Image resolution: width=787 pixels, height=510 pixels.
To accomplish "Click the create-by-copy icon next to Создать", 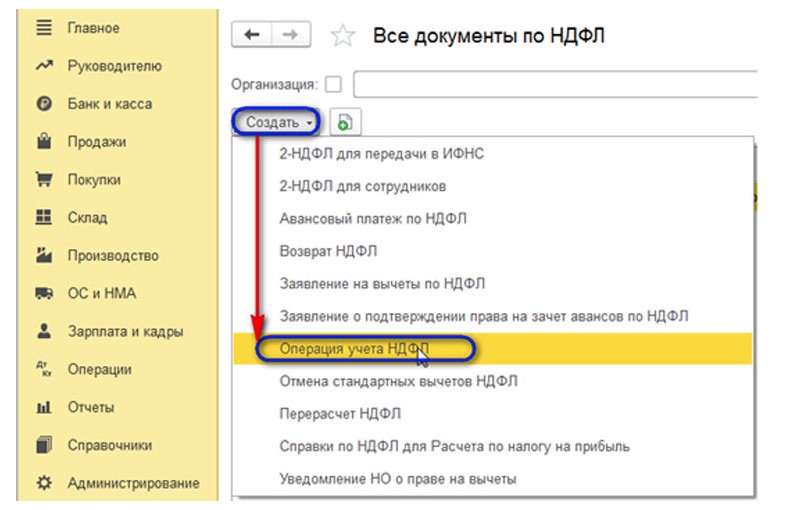I will tap(345, 123).
